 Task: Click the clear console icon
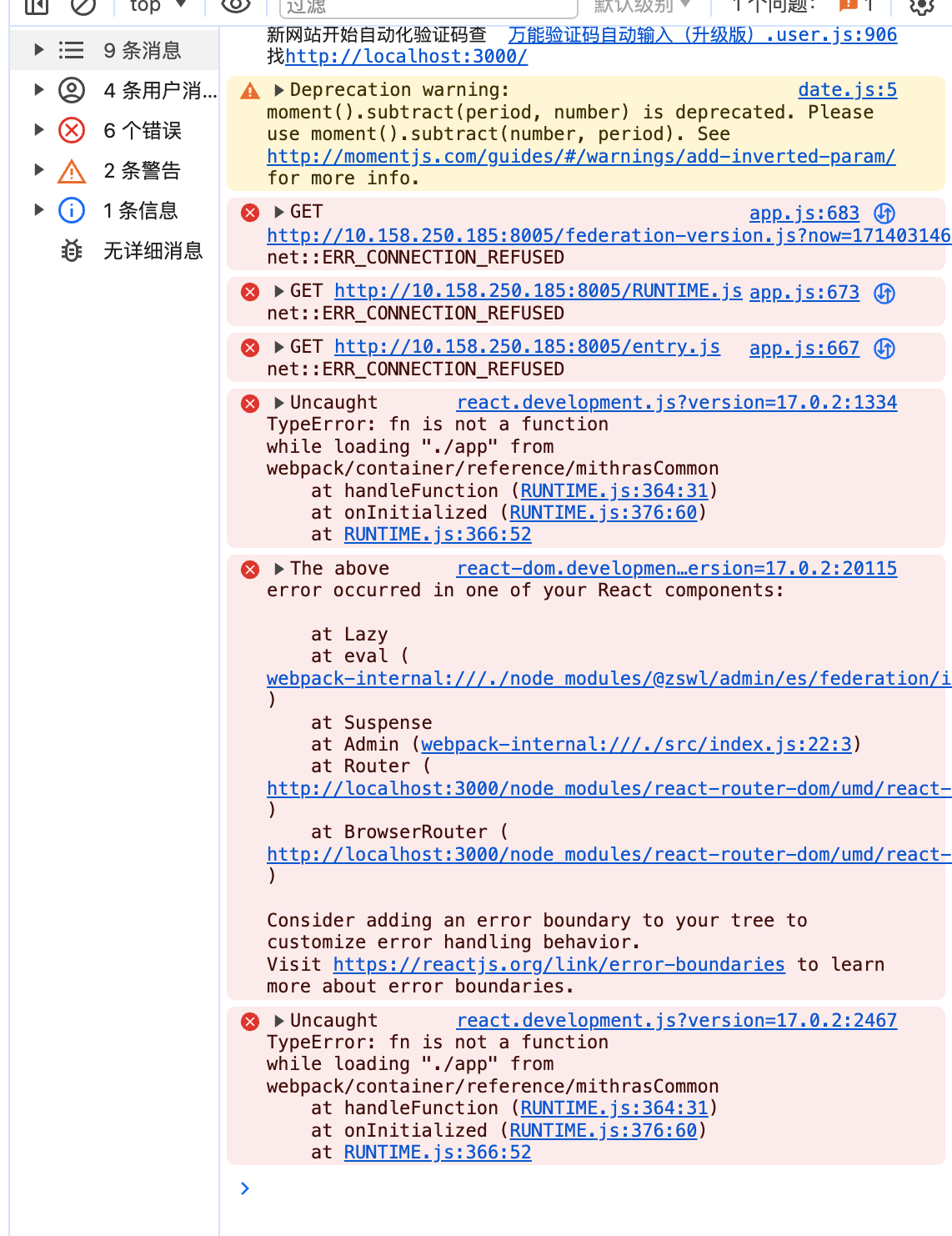[83, 7]
